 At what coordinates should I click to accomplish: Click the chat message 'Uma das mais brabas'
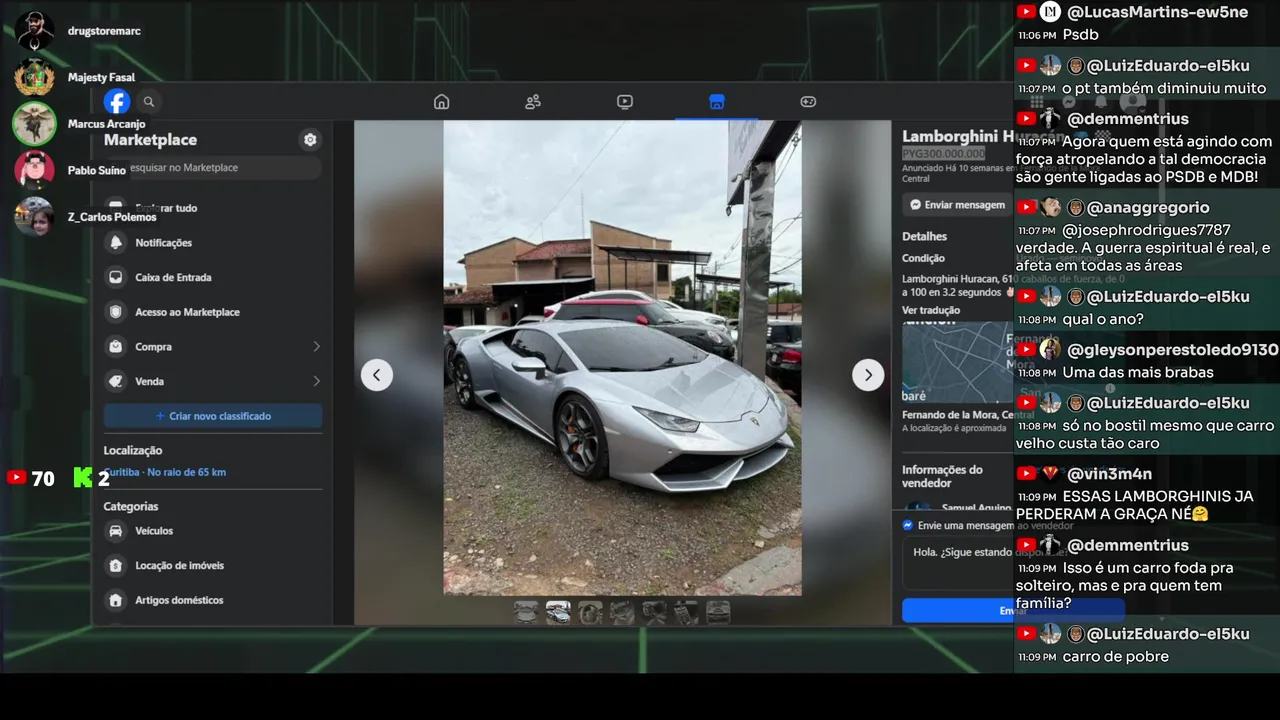point(1138,373)
